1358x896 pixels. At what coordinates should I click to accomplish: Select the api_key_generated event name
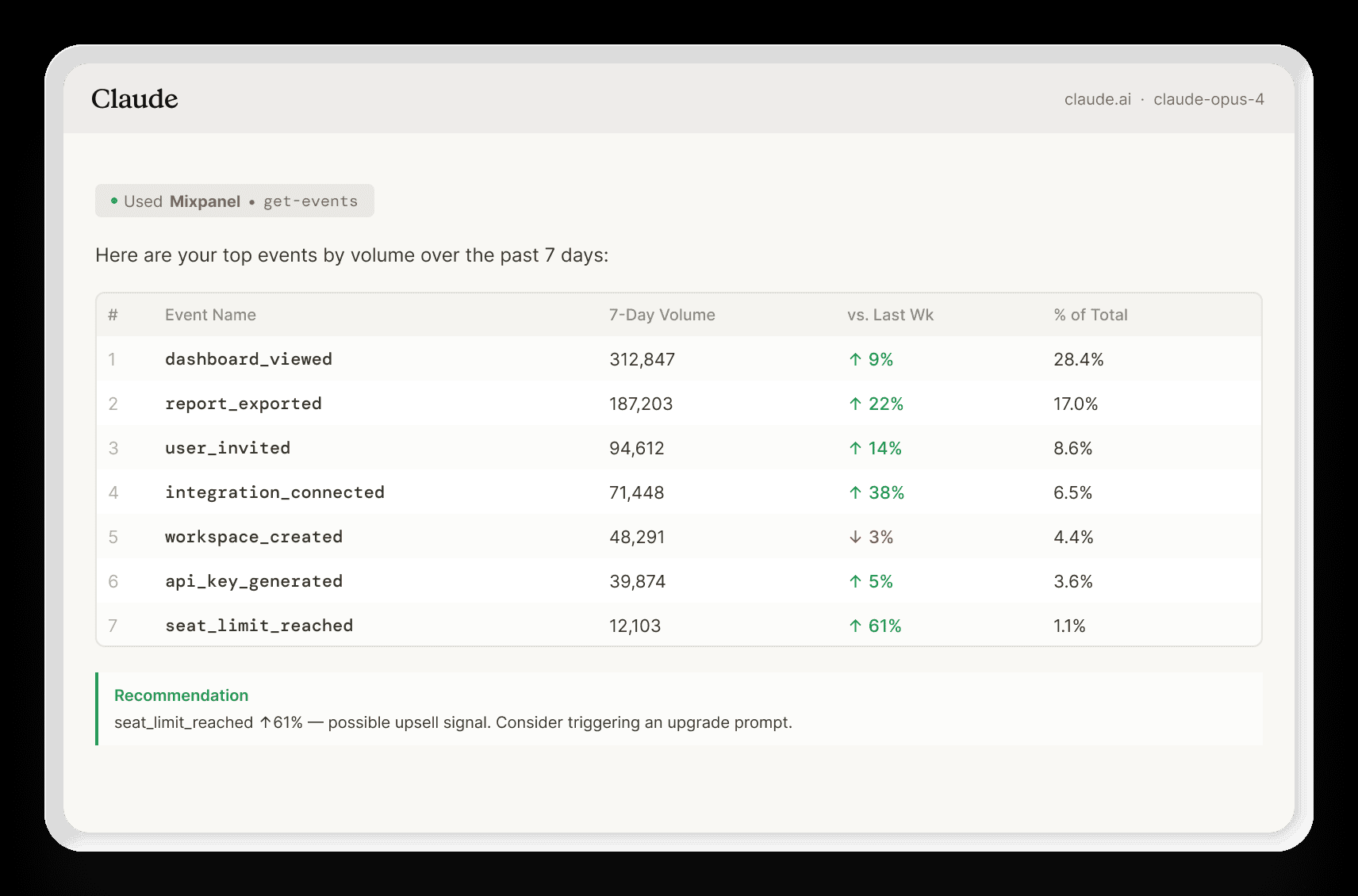(254, 581)
